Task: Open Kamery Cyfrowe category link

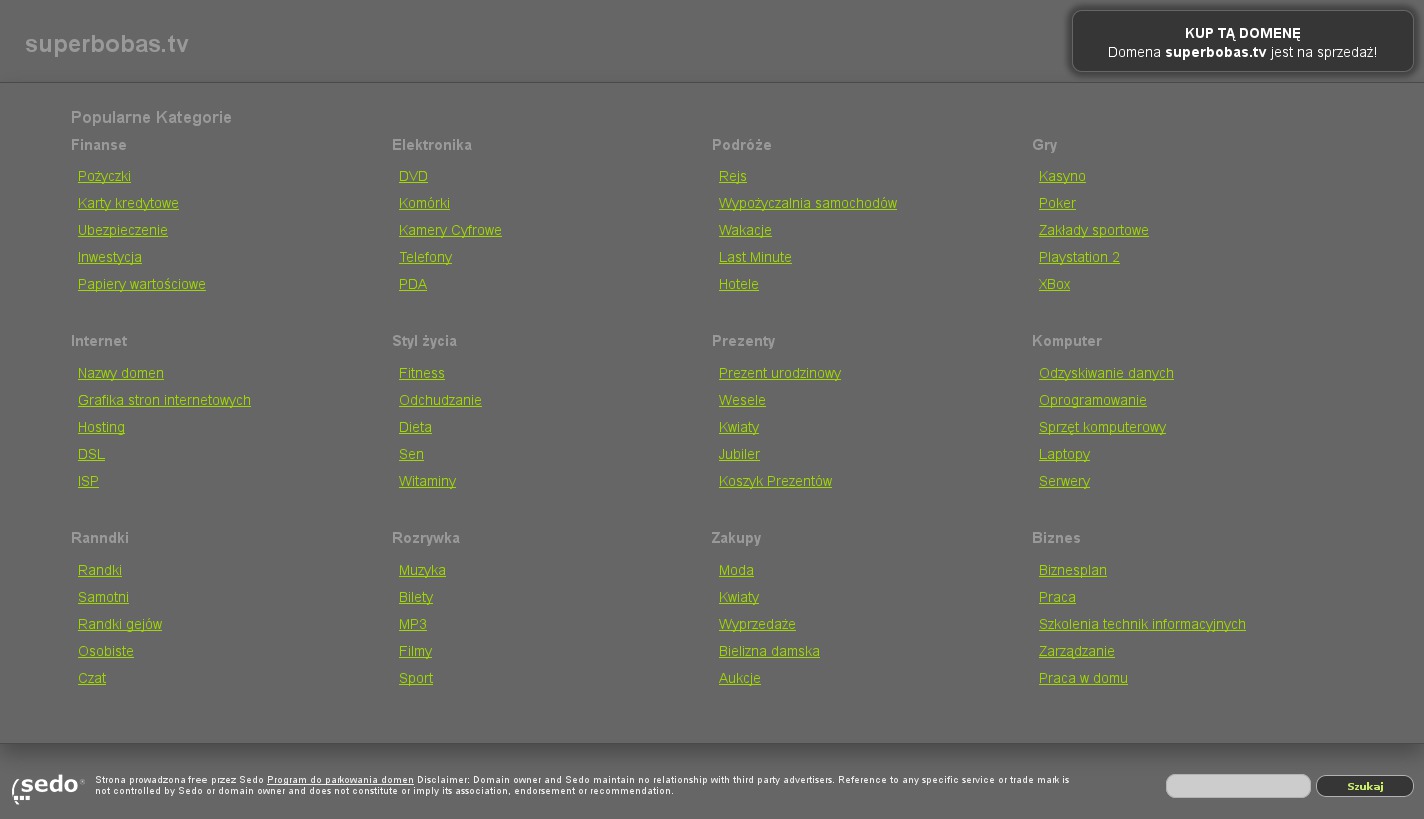Action: 450,230
